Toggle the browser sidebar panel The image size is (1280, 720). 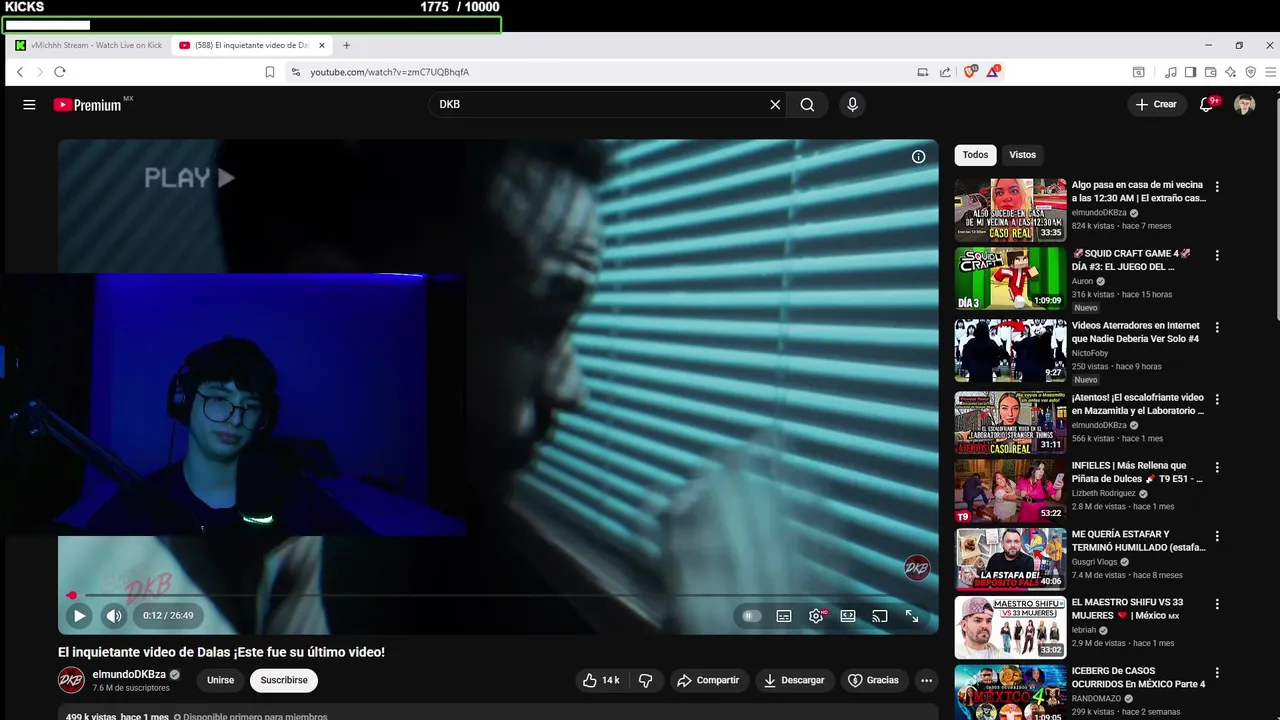coord(1190,72)
